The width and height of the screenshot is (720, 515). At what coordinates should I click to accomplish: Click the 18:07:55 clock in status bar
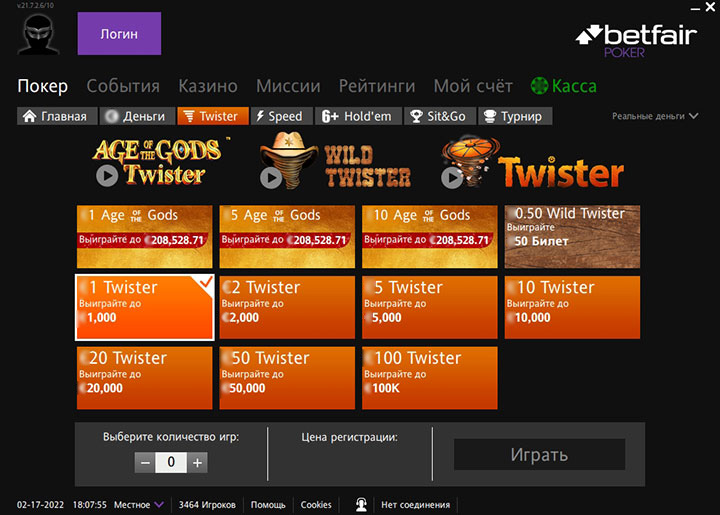coord(90,504)
